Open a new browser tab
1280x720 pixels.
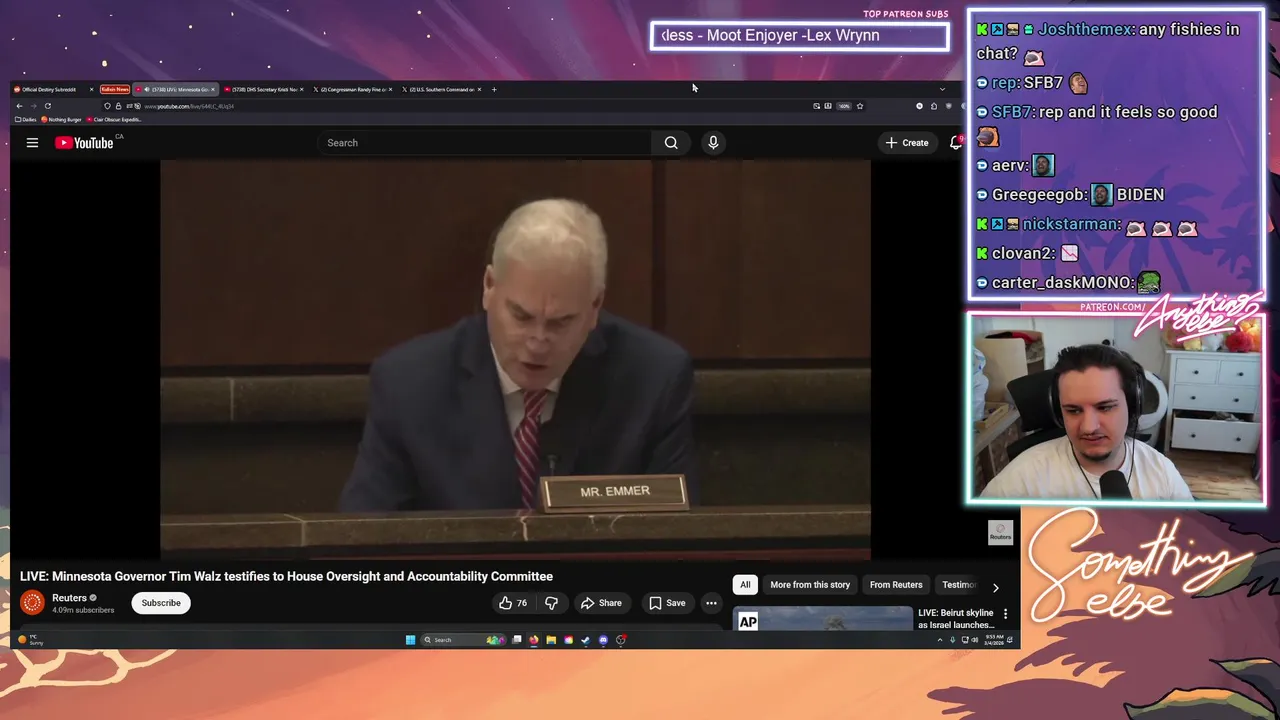(494, 89)
